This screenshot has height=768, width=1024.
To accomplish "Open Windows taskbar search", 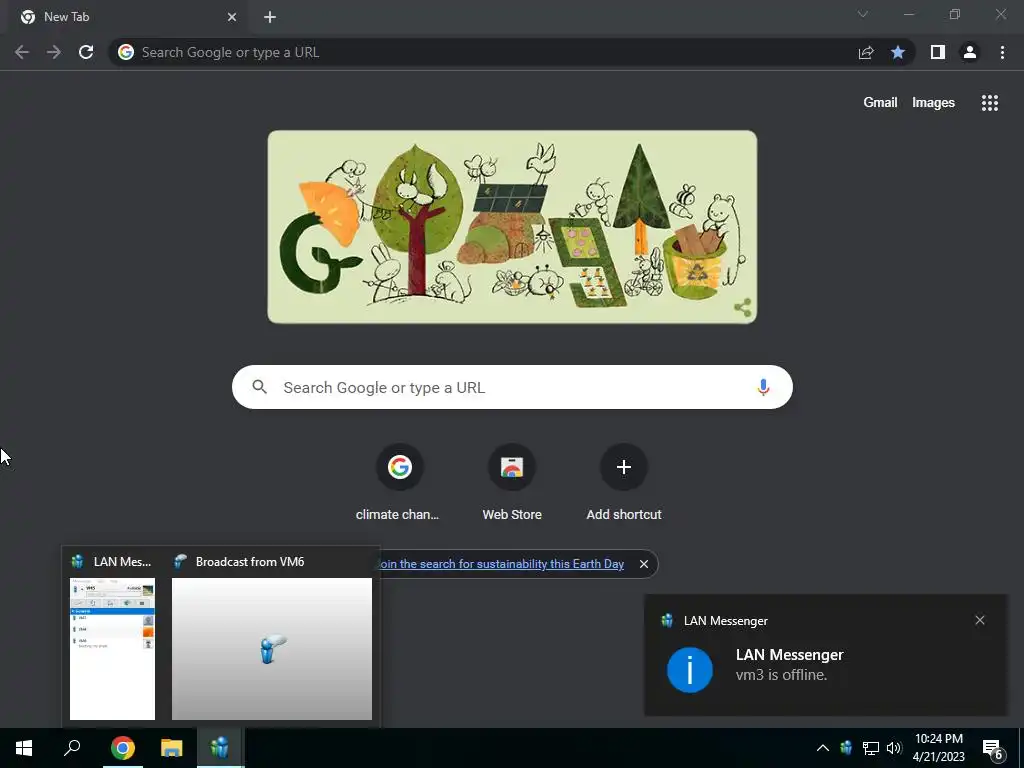I will point(72,748).
